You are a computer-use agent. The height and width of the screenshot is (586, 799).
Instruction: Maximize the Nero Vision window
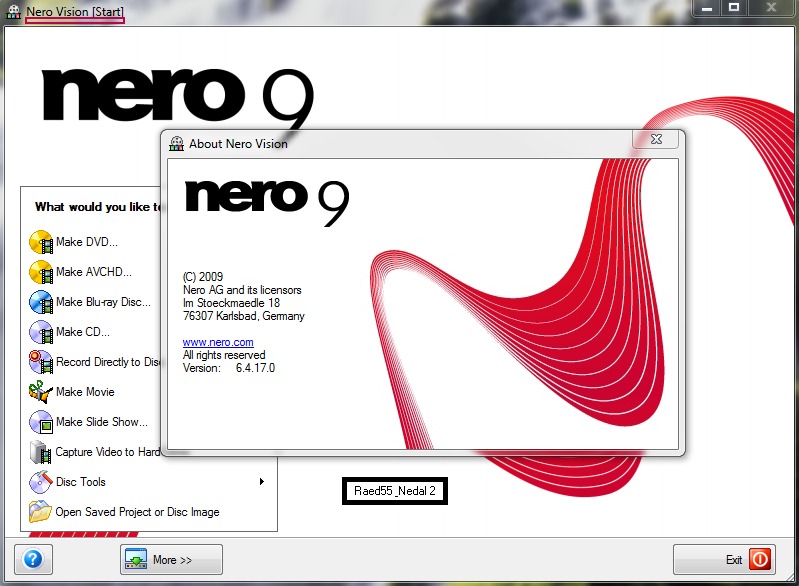pos(734,8)
